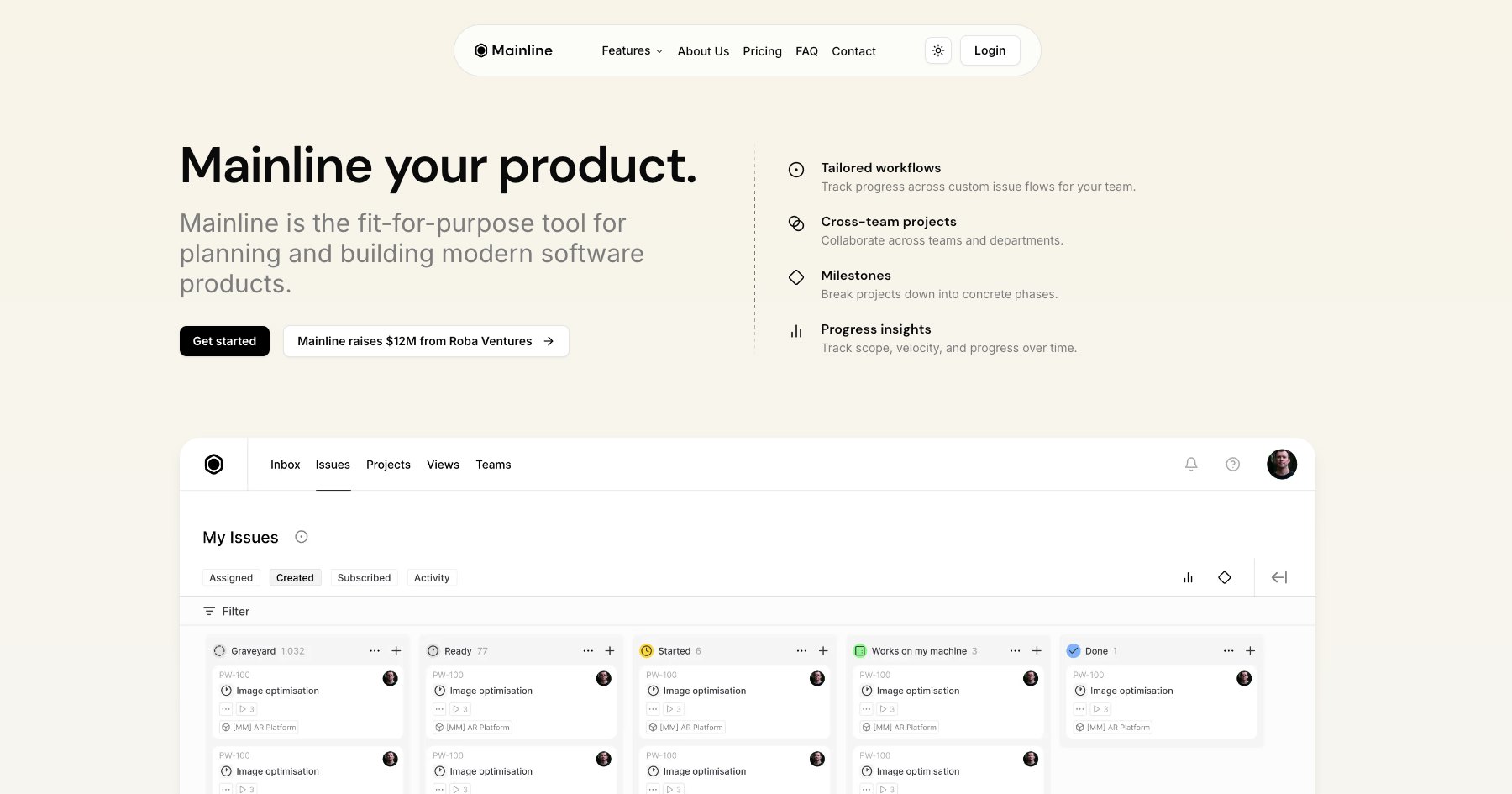Viewport: 1512px width, 794px height.
Task: Open the Graveyard column overflow menu
Action: [375, 650]
